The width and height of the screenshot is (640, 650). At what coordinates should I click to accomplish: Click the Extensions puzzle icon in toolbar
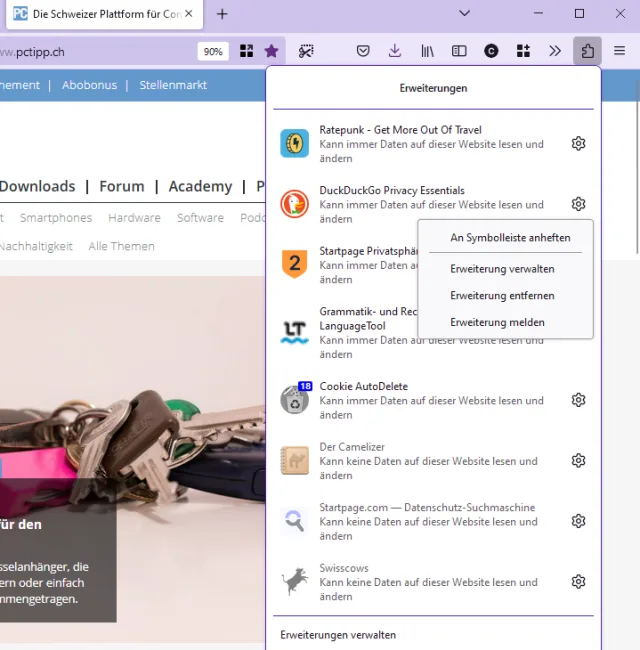point(587,51)
